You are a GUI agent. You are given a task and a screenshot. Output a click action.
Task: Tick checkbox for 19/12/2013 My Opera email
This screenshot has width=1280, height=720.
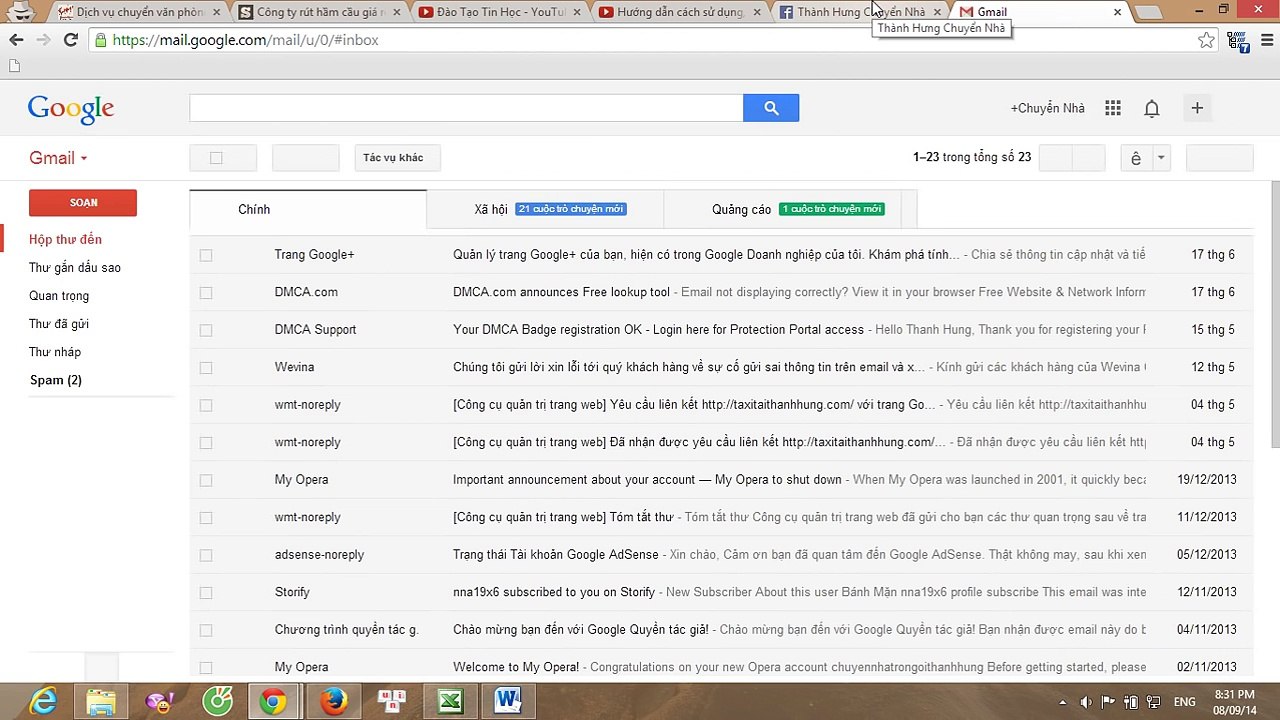(206, 480)
